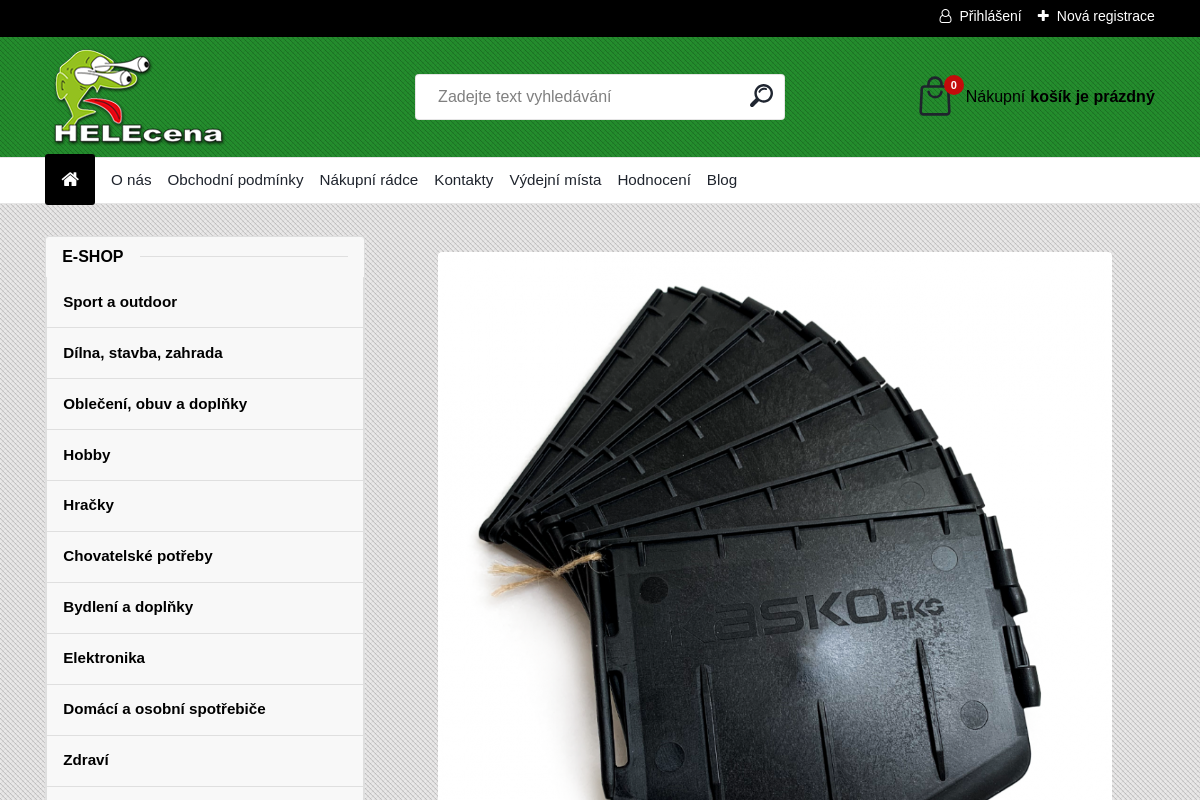Viewport: 1200px width, 800px height.
Task: Click the HELEcena fish logo
Action: pos(138,97)
